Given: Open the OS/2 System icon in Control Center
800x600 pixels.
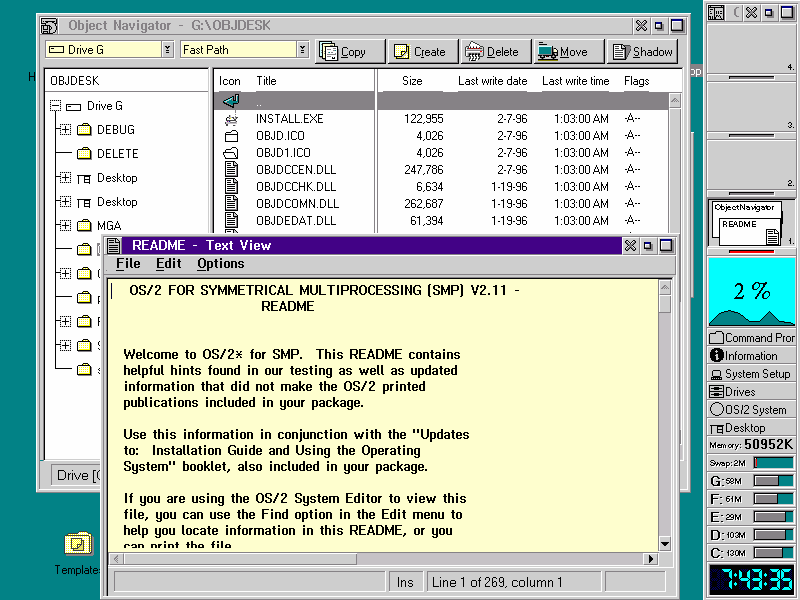Looking at the screenshot, I should (x=716, y=410).
